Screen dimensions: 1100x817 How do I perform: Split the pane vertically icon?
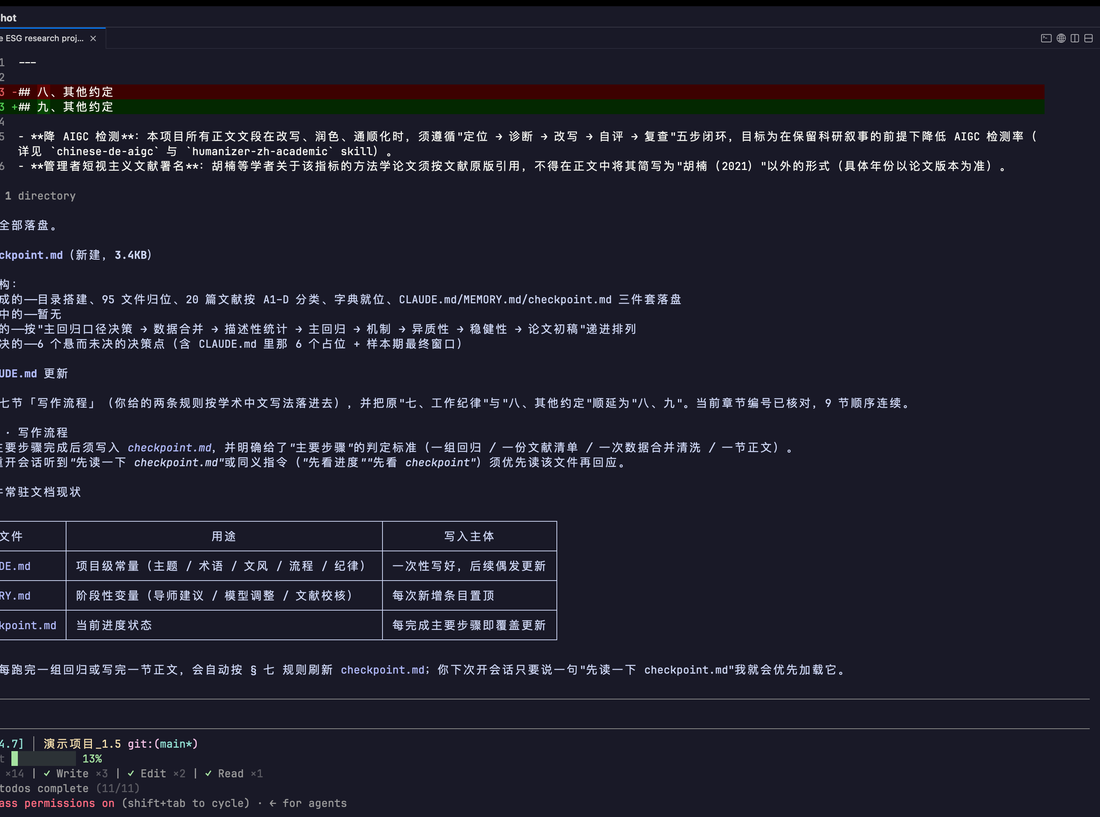[x=1075, y=39]
